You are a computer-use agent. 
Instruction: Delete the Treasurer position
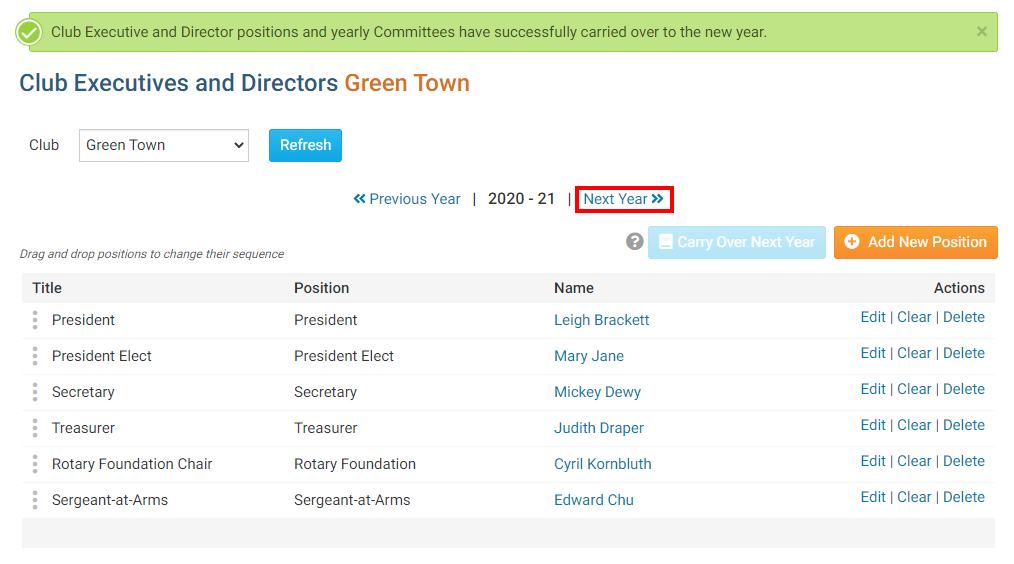tap(963, 425)
